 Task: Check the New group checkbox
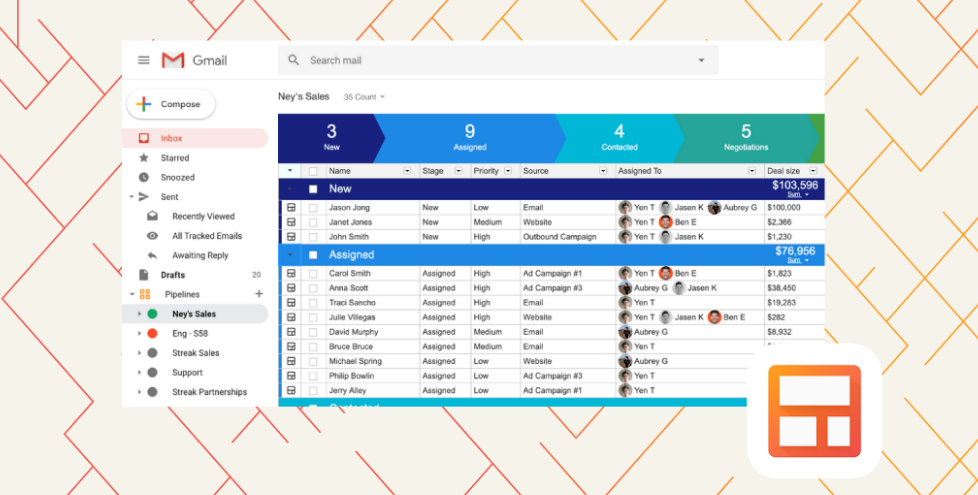coord(313,189)
